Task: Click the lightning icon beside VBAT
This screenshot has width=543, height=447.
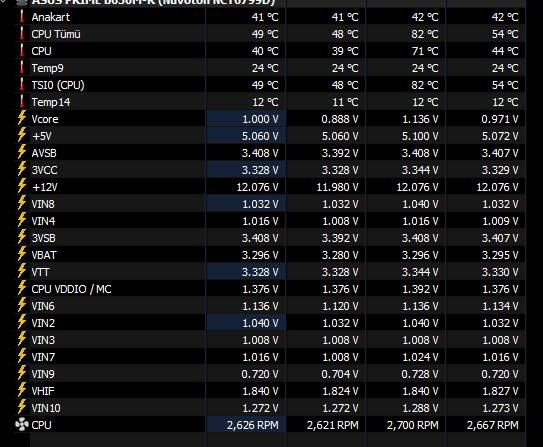Action: 22,254
